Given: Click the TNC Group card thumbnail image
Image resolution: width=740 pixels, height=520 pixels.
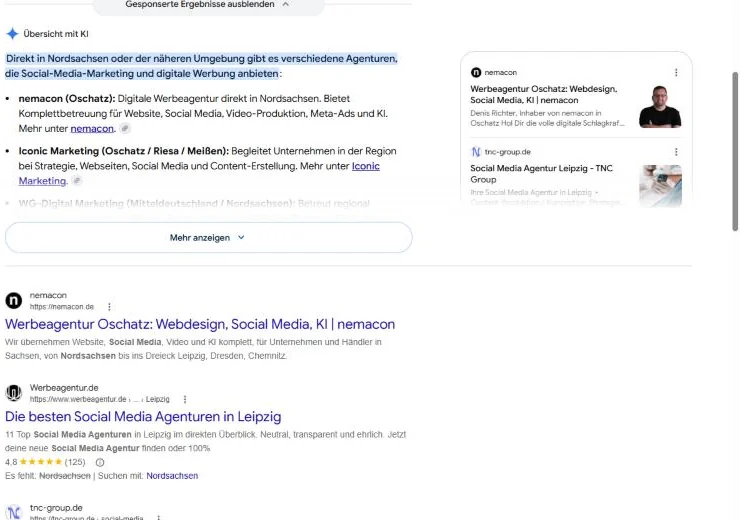Looking at the screenshot, I should 660,185.
